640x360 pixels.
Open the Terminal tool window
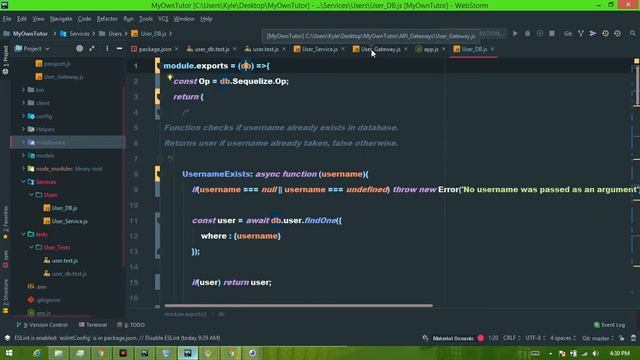[x=93, y=325]
